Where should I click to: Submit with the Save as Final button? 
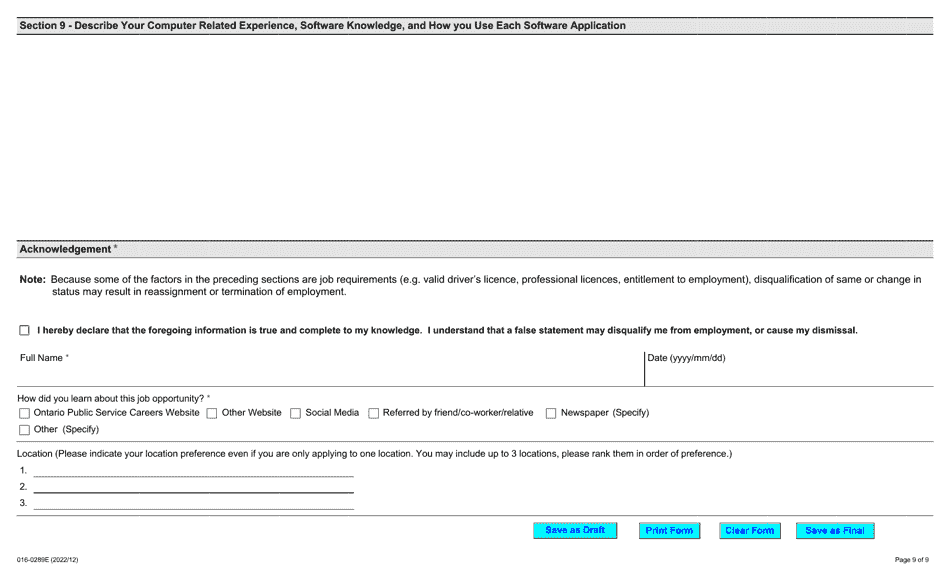point(834,530)
